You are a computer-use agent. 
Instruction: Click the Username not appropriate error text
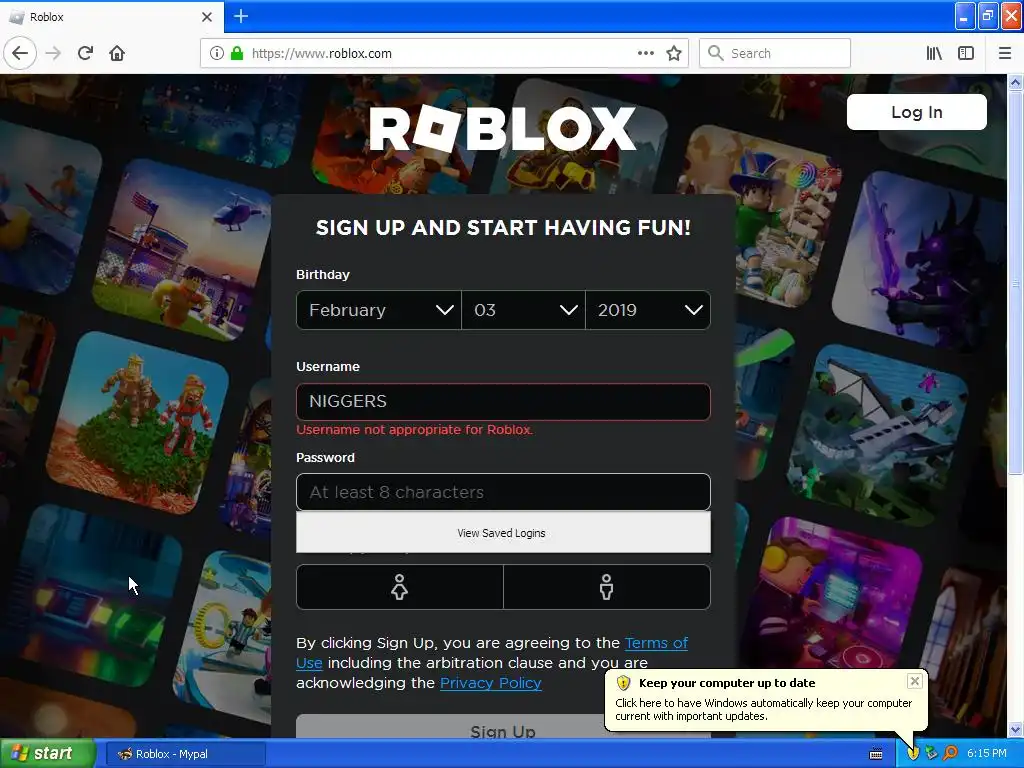[415, 430]
